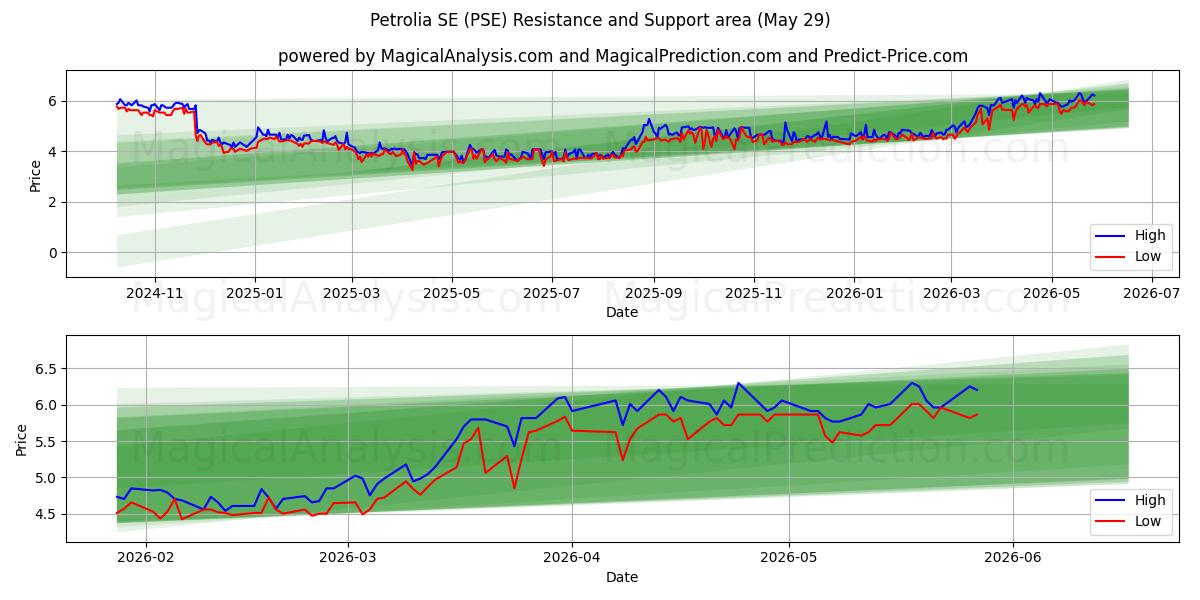Click the '2026-02' tick on the zoomed chart
Viewport: 1200px width, 600px height.
point(146,558)
